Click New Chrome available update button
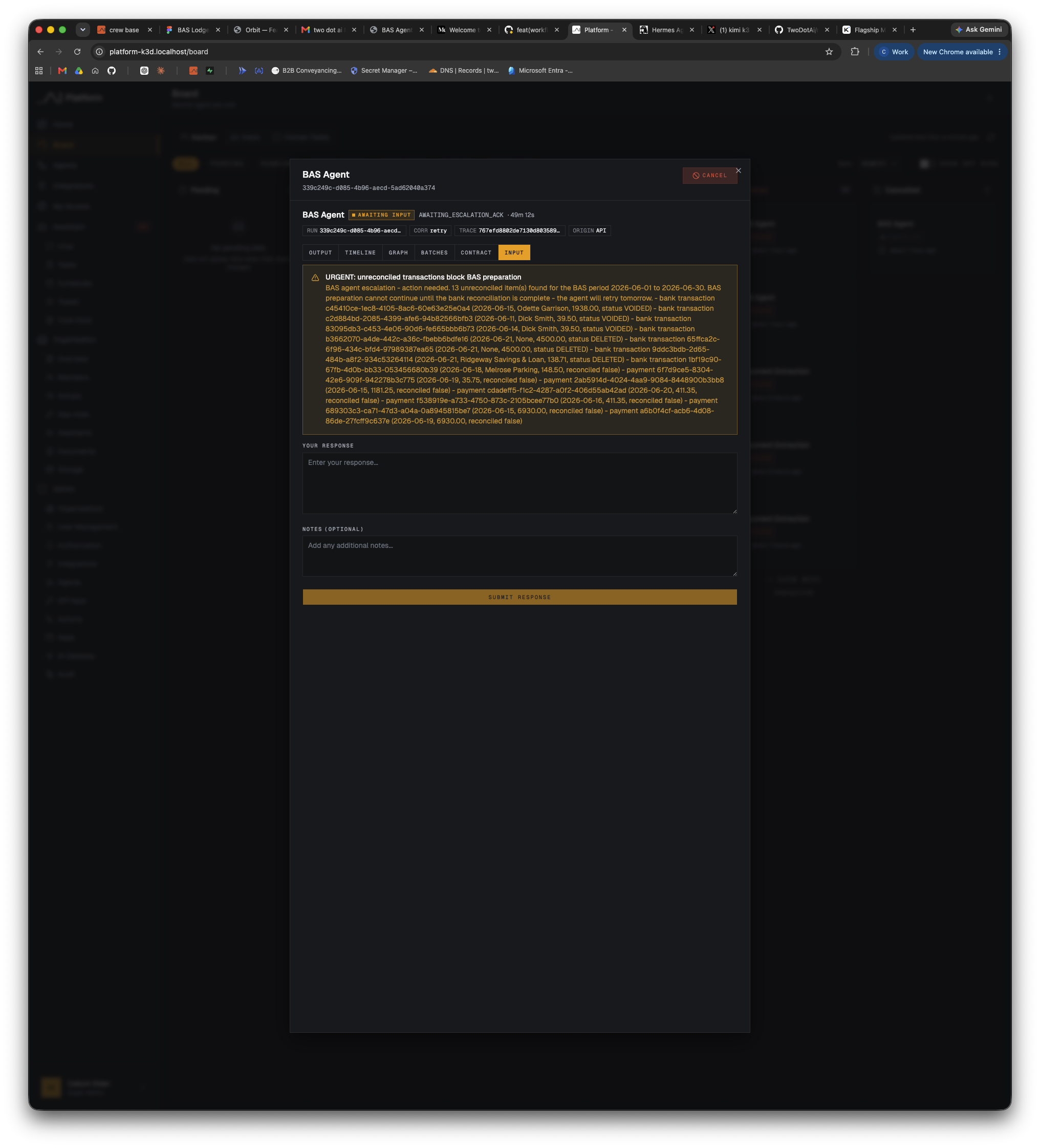Viewport: 1040px width, 1148px height. 962,52
